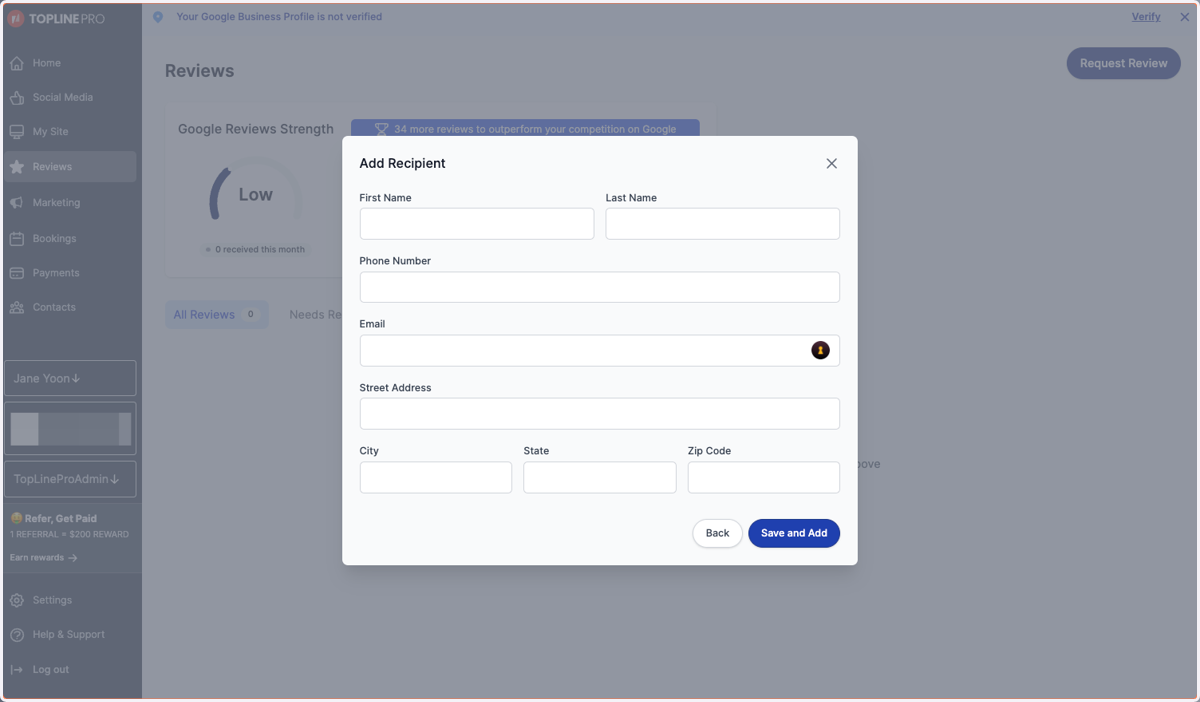Click 'Refer, Get Paid' text
The image size is (1200, 702).
point(61,519)
